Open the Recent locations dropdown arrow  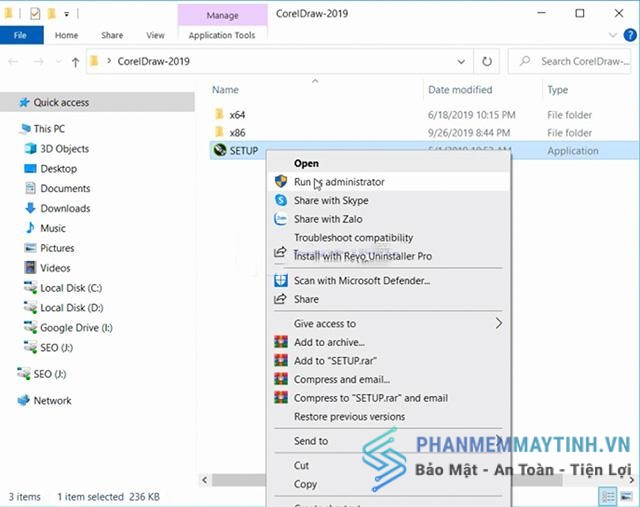pos(58,62)
